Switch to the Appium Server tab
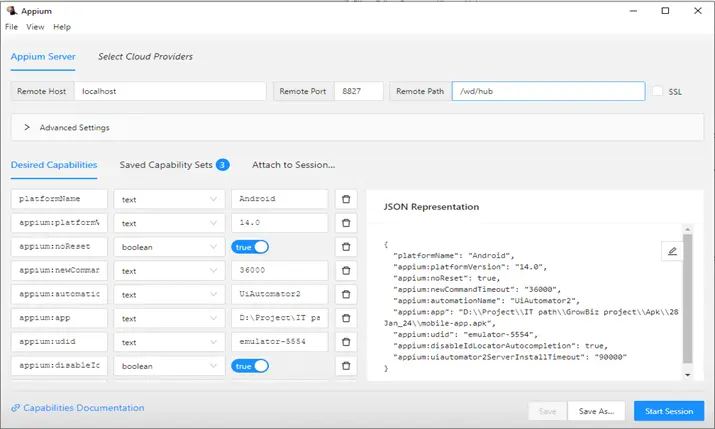Image resolution: width=715 pixels, height=429 pixels. pyautogui.click(x=43, y=57)
